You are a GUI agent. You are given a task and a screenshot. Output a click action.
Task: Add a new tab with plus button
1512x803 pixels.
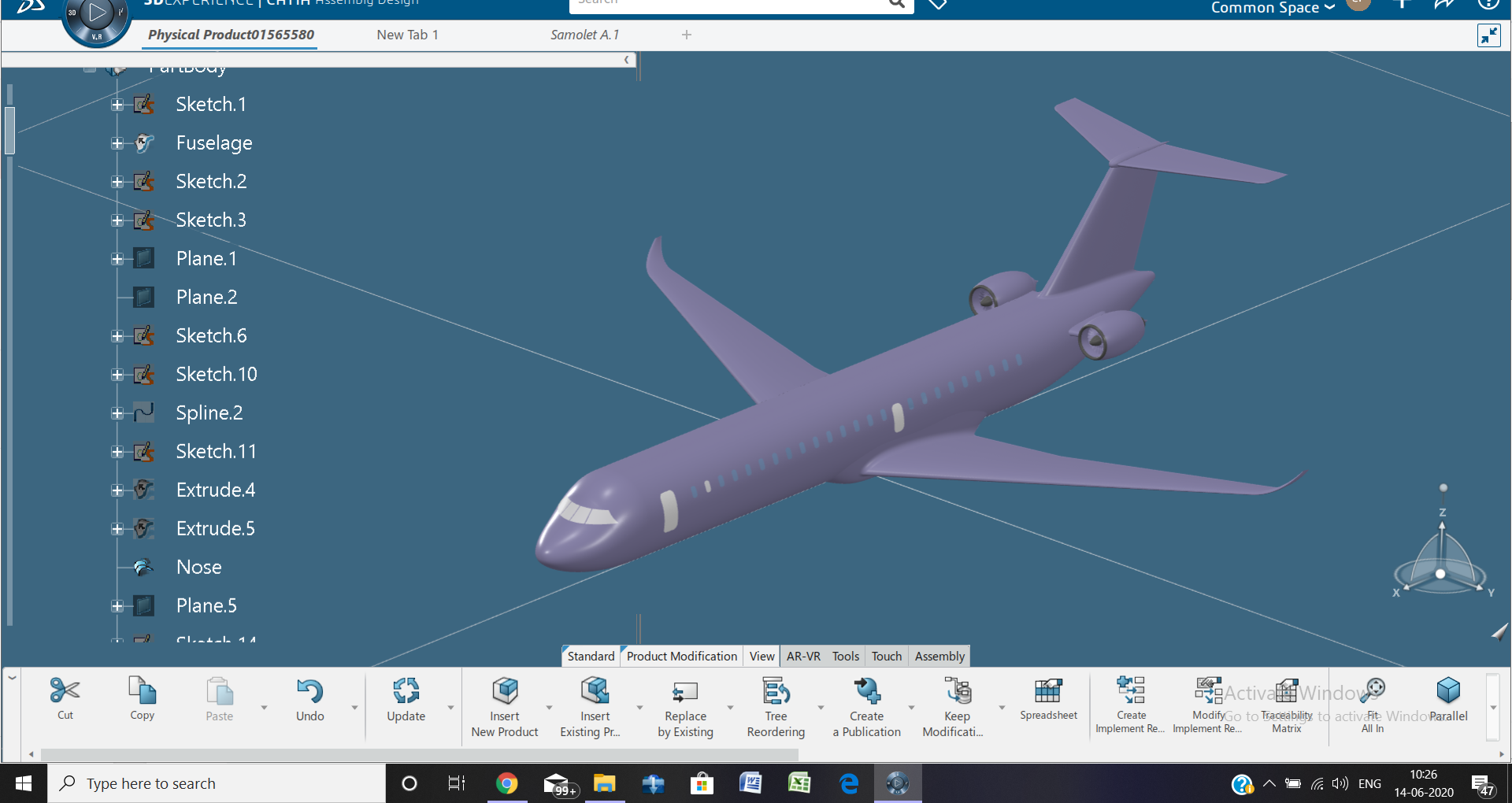click(687, 35)
